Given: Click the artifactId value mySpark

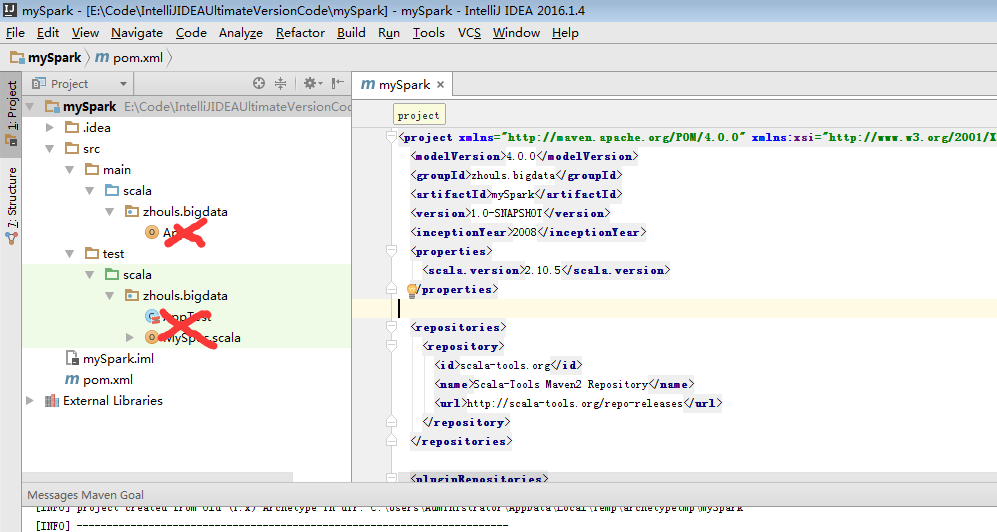Looking at the screenshot, I should tap(512, 194).
